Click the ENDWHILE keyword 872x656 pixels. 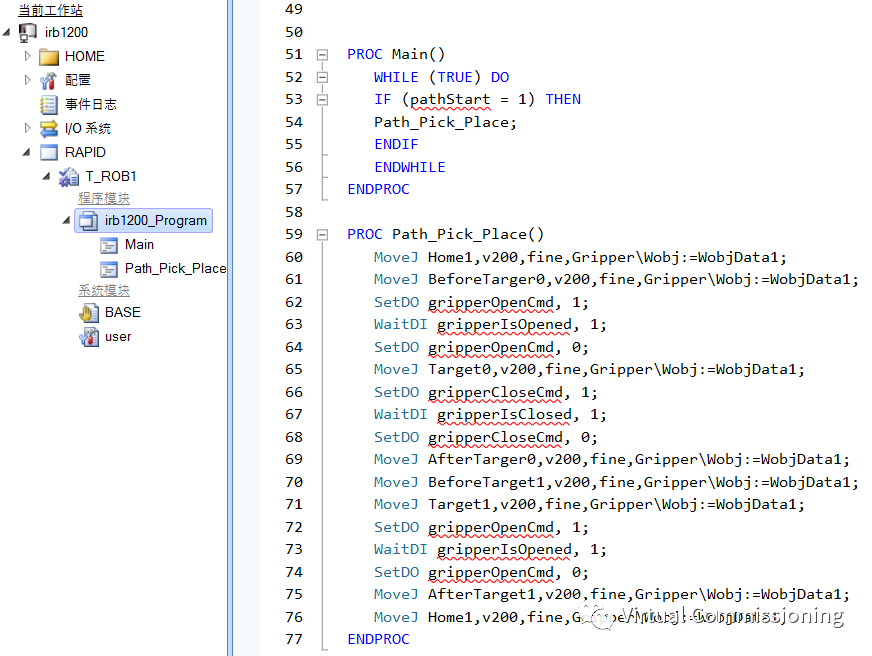410,167
